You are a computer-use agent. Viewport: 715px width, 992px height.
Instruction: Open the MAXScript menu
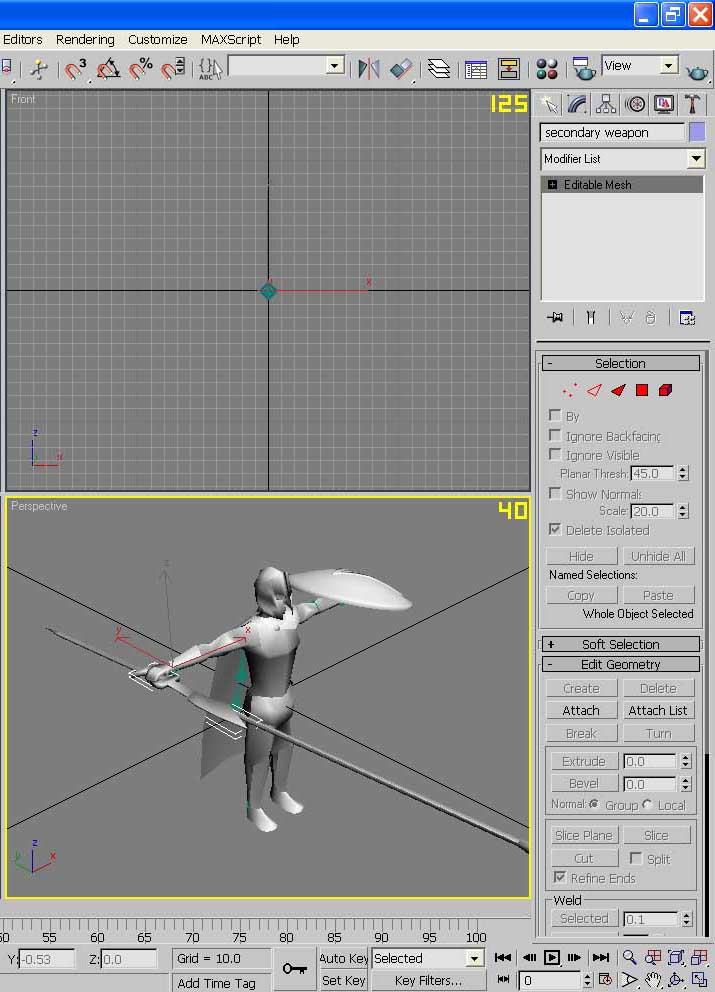coord(231,39)
